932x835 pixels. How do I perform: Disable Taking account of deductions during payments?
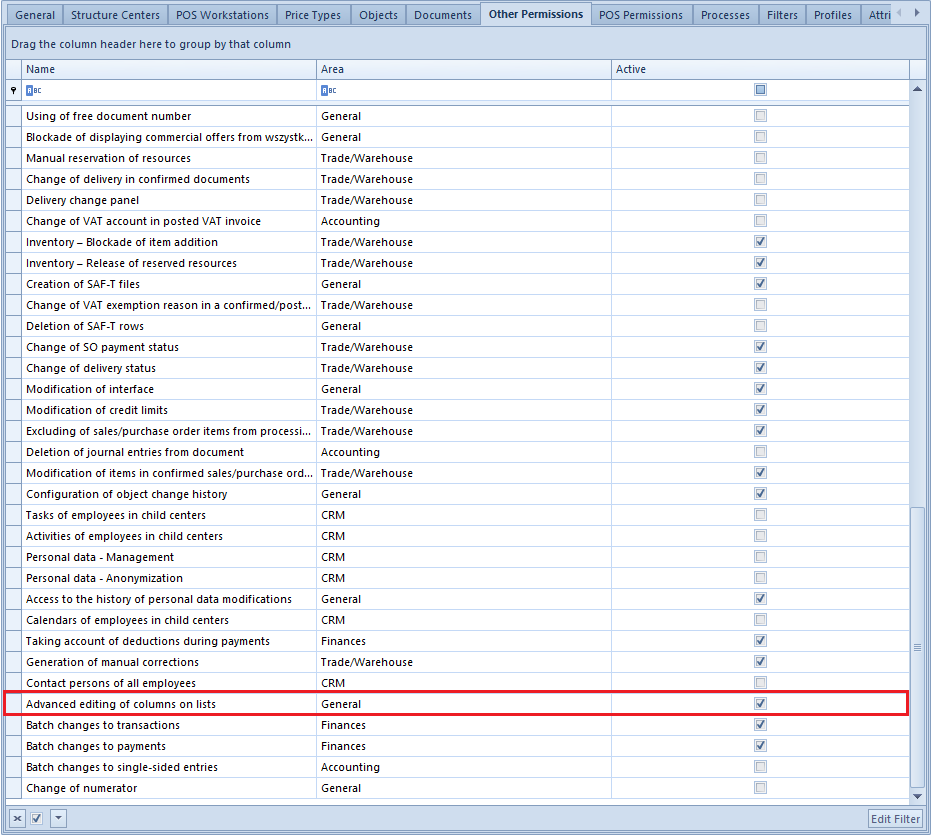(x=760, y=641)
